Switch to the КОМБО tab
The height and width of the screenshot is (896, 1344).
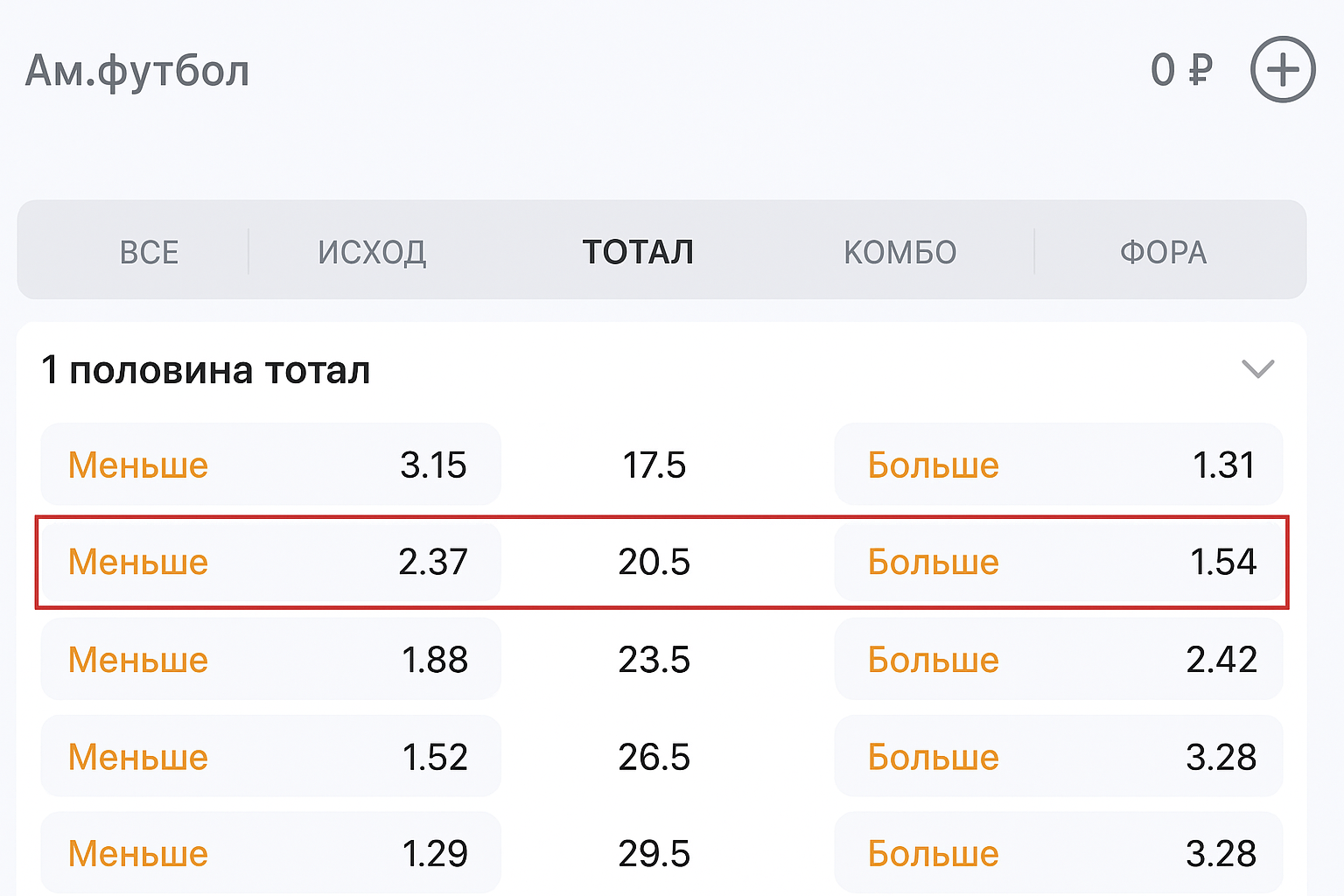(x=899, y=252)
